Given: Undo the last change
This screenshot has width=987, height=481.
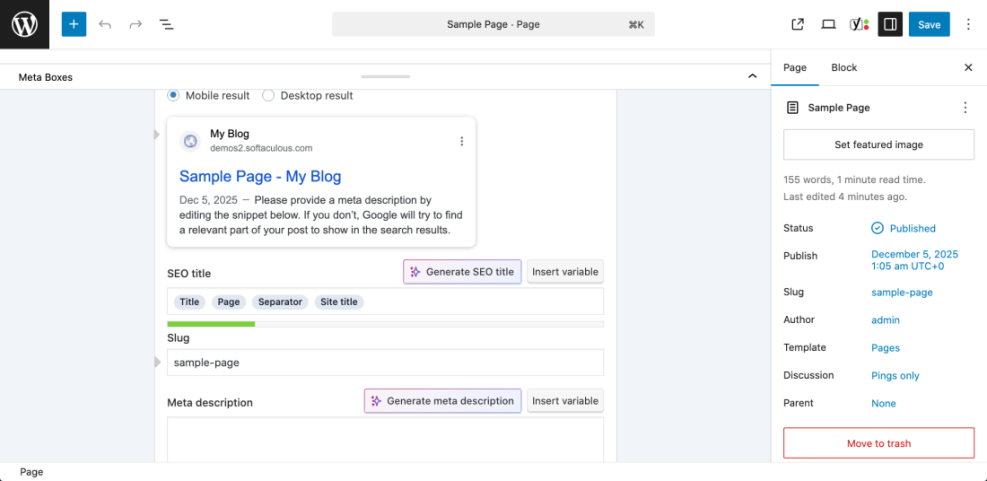Looking at the screenshot, I should click(x=105, y=25).
